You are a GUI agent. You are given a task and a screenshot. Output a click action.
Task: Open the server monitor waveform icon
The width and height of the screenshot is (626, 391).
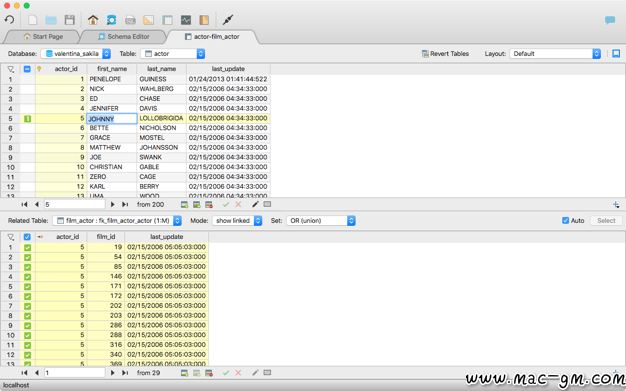click(186, 20)
